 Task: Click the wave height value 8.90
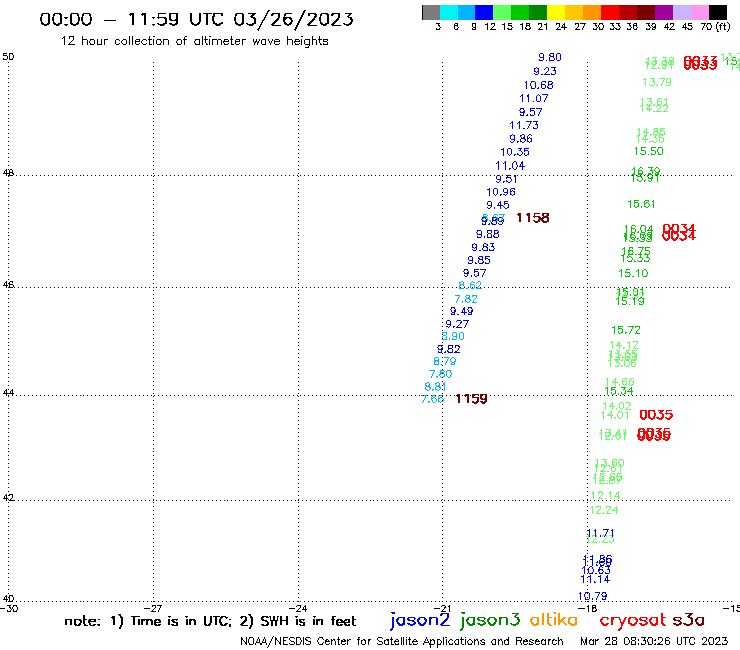(x=453, y=336)
